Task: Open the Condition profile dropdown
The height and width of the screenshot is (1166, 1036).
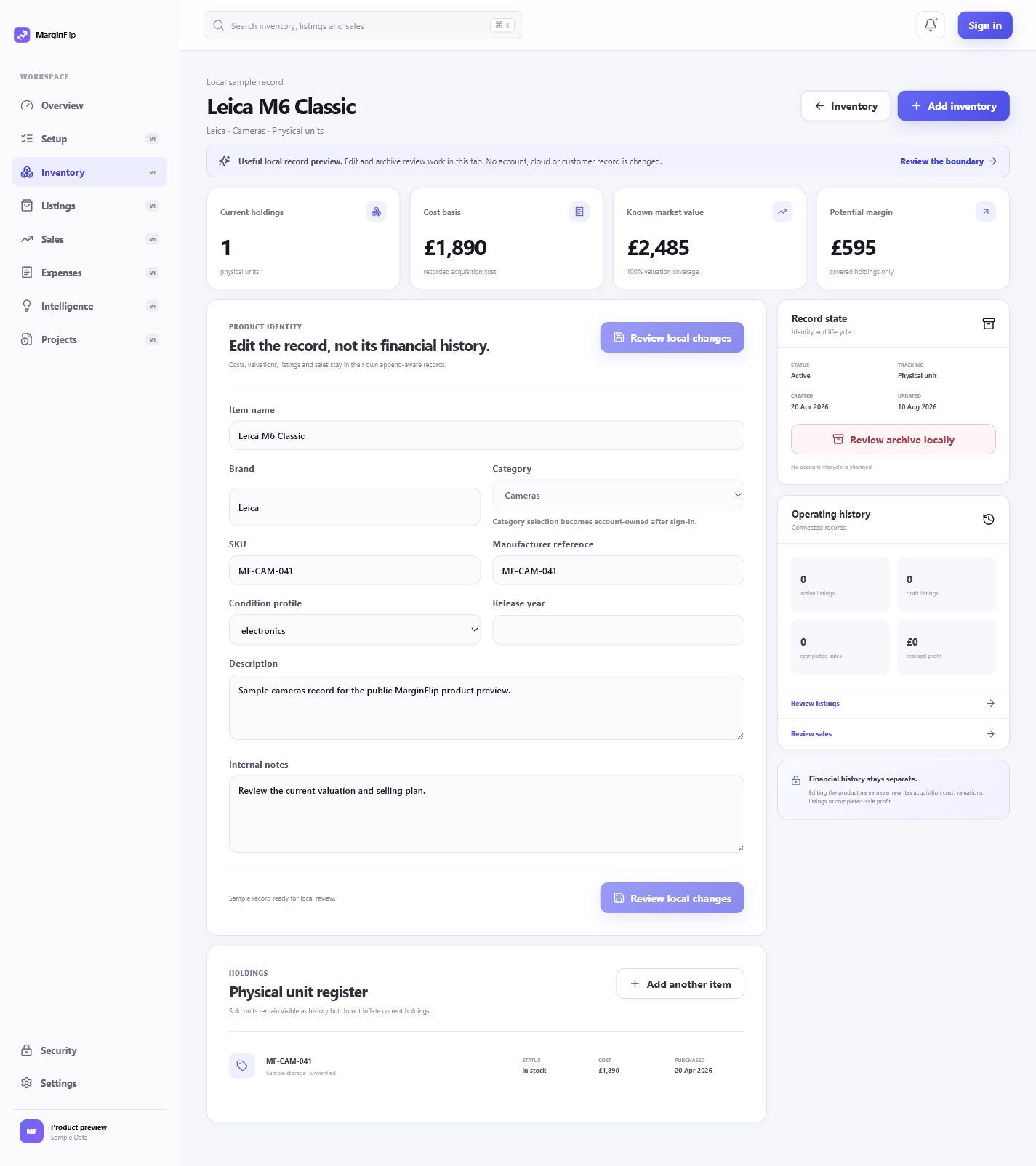Action: pyautogui.click(x=355, y=630)
